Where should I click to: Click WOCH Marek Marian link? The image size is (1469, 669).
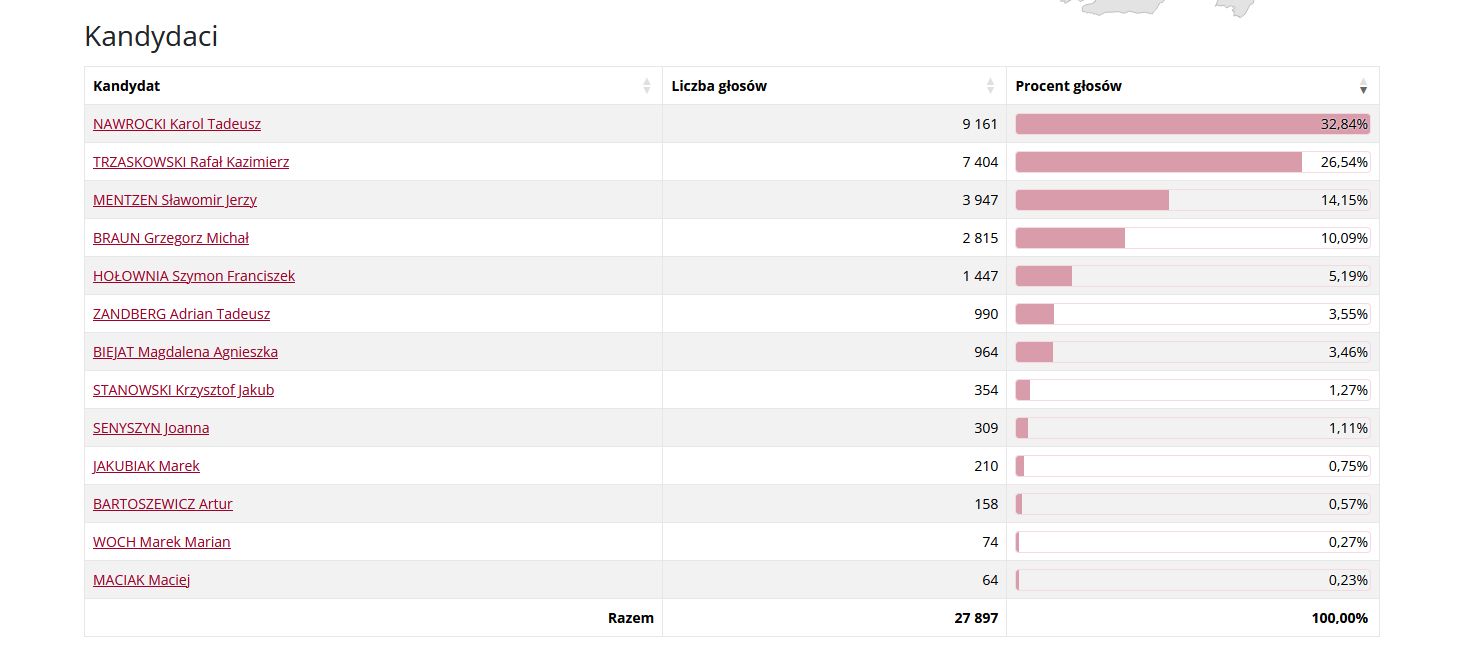(x=162, y=542)
